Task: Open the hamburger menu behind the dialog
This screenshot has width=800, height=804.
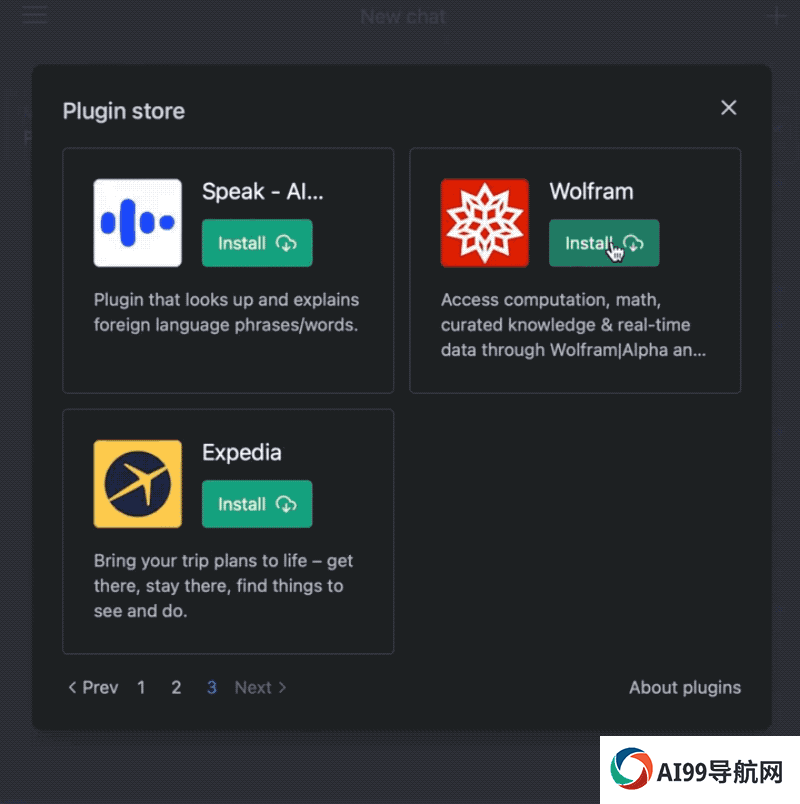Action: [x=34, y=15]
